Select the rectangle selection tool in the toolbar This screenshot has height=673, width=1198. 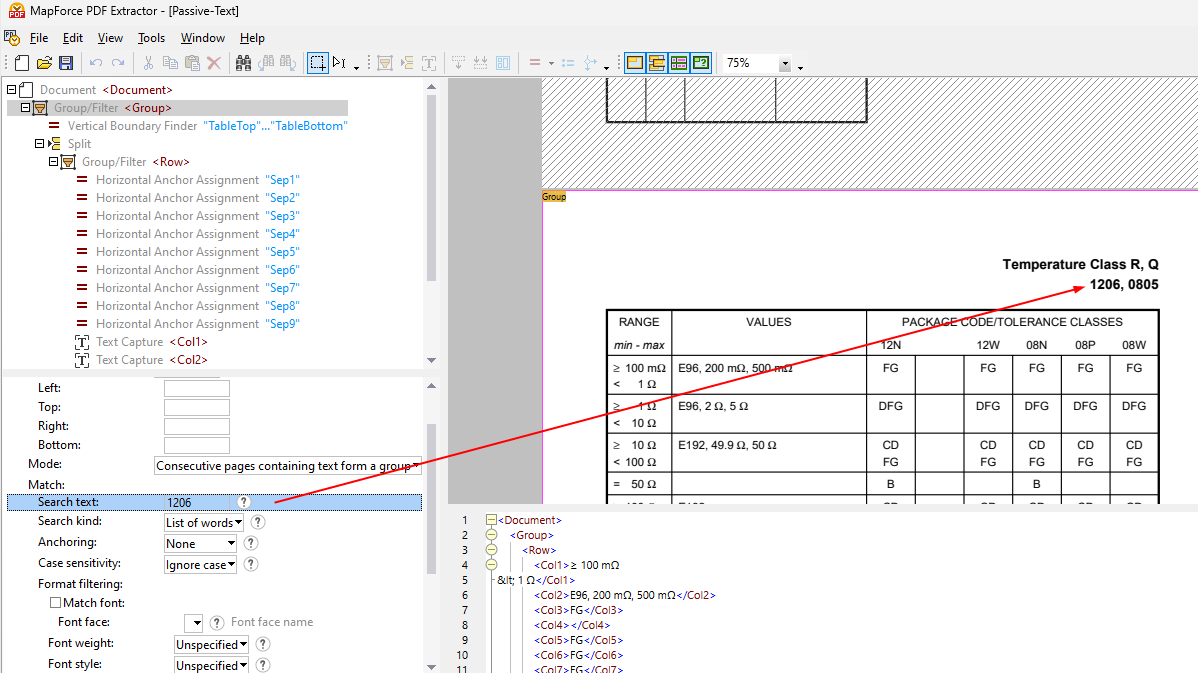[x=318, y=62]
